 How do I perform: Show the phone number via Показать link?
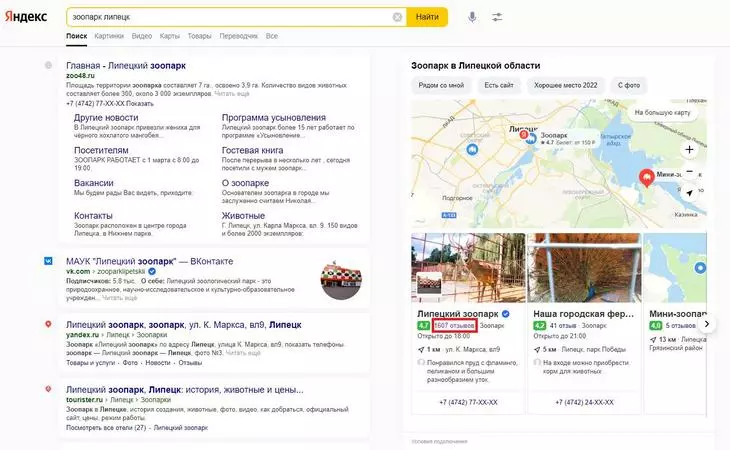[140, 104]
